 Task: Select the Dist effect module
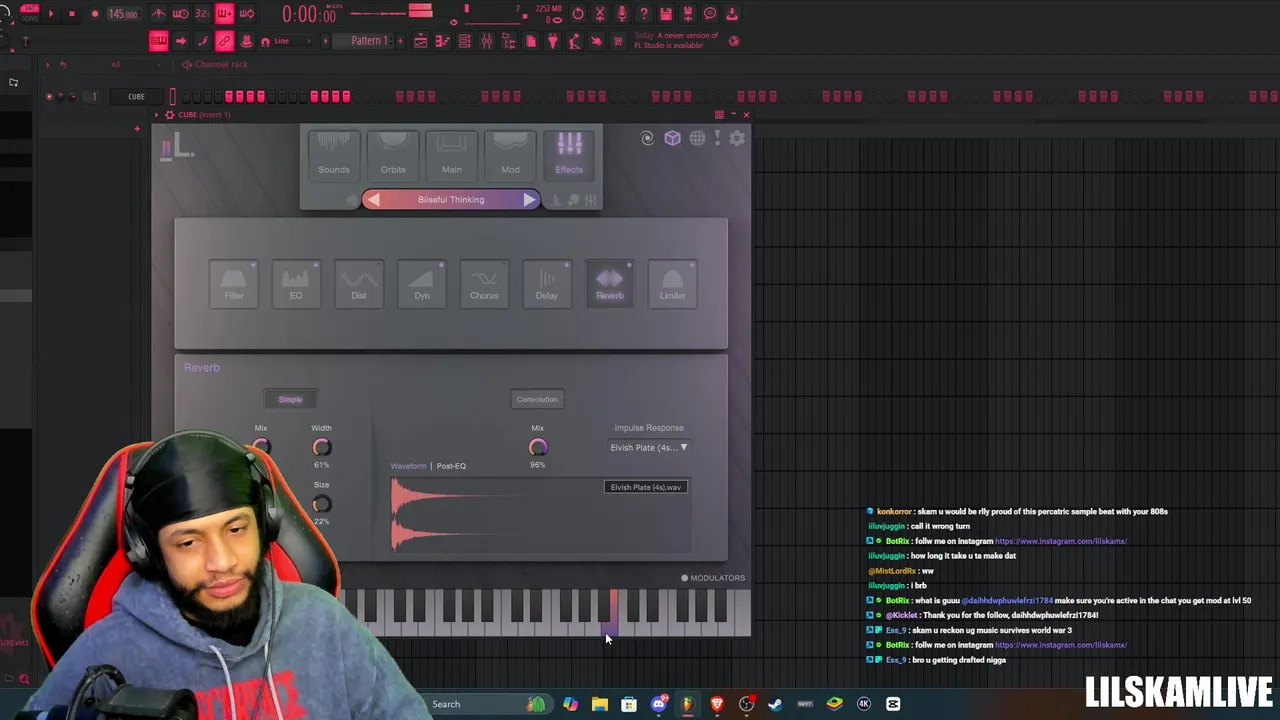(x=359, y=283)
